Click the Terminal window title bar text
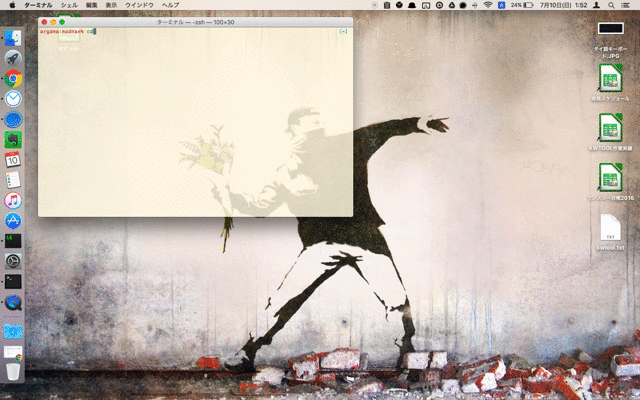This screenshot has height=400, width=640. click(196, 22)
